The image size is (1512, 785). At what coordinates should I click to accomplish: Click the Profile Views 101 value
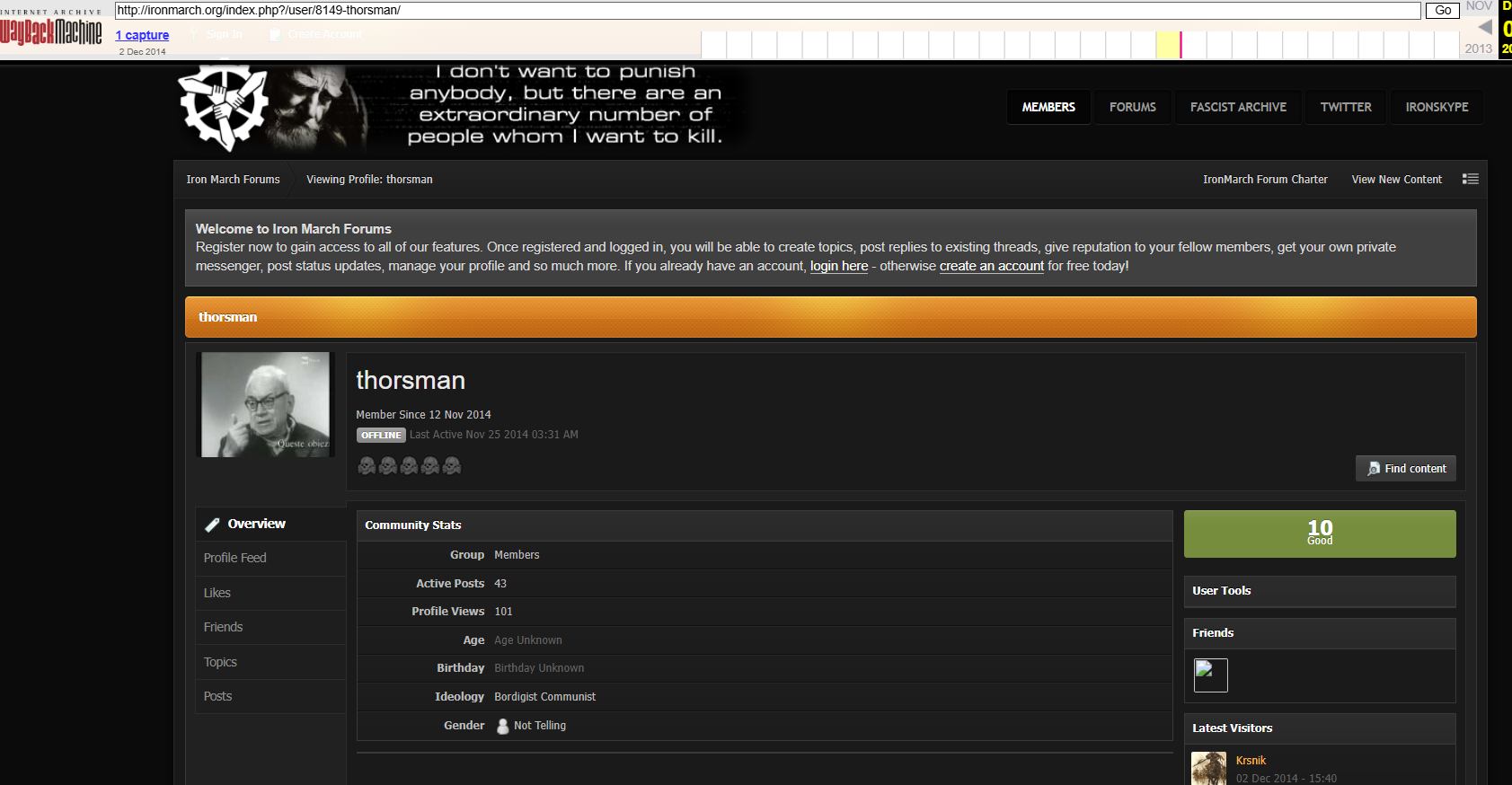[503, 612]
